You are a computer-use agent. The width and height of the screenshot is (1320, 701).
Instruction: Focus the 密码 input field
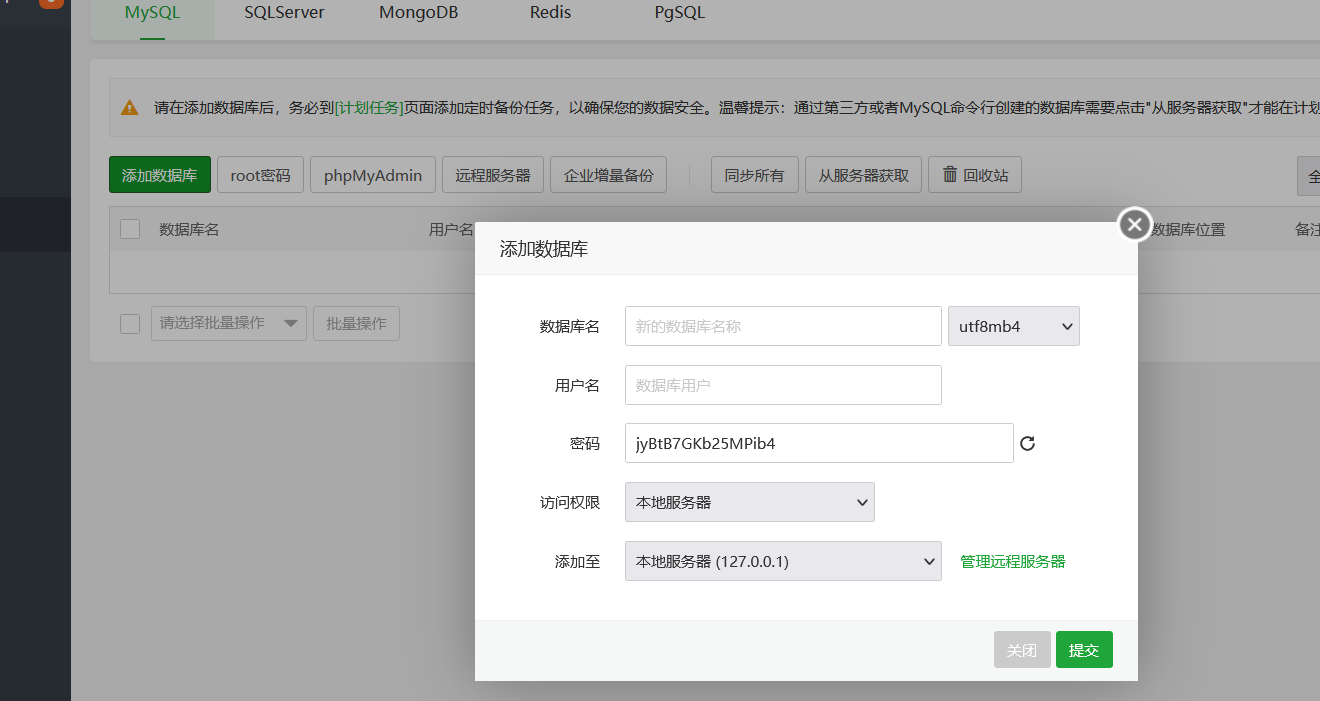(819, 443)
